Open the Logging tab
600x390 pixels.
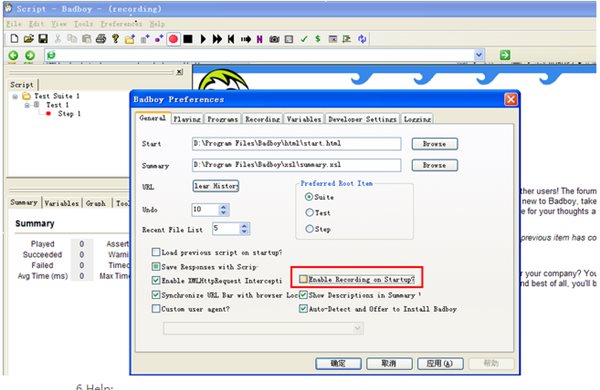(x=417, y=119)
